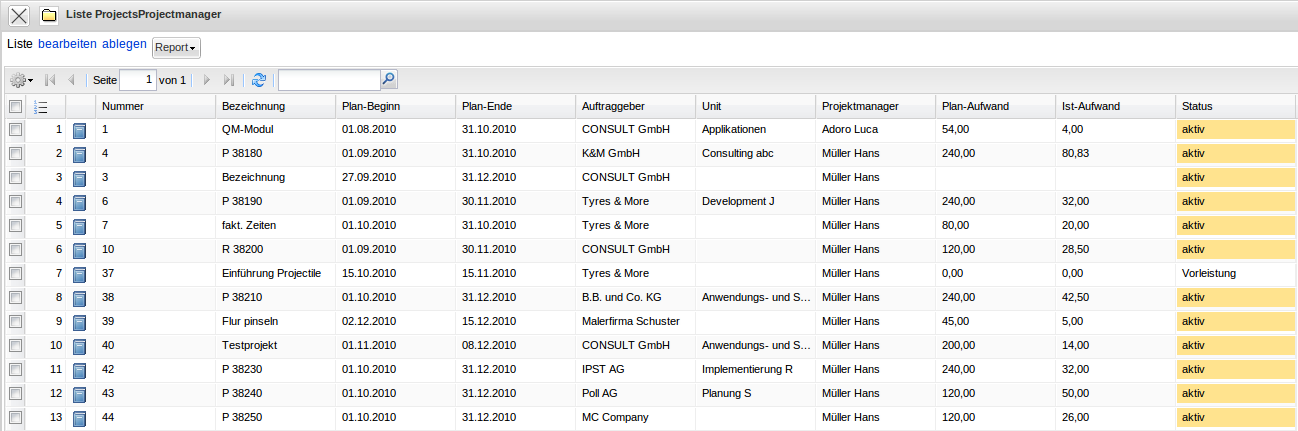The image size is (1298, 431).
Task: Jump to the last page arrow
Action: [228, 80]
